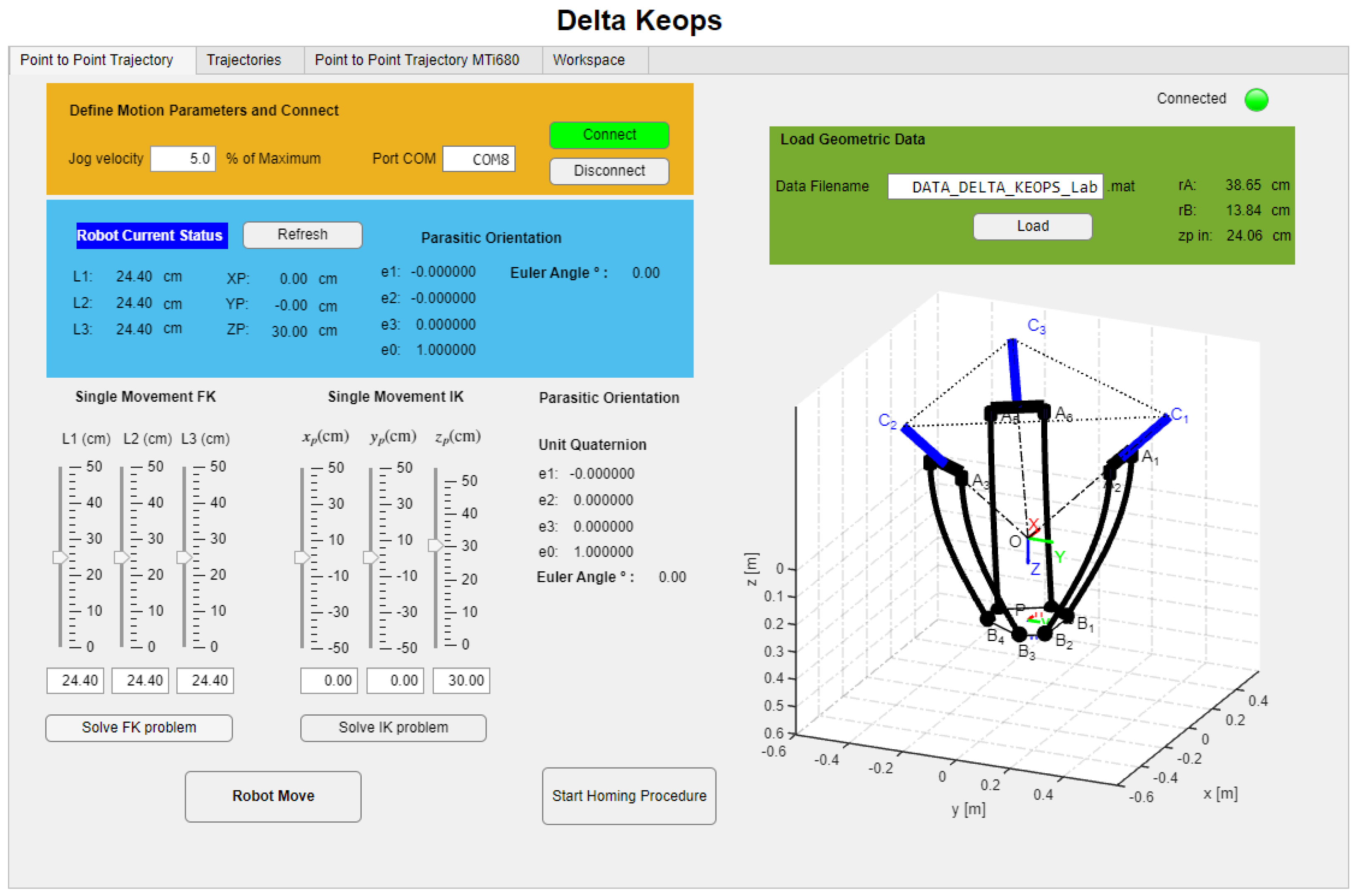Switch to the Trajectories tab
Image resolution: width=1356 pixels, height=896 pixels.
pyautogui.click(x=243, y=60)
